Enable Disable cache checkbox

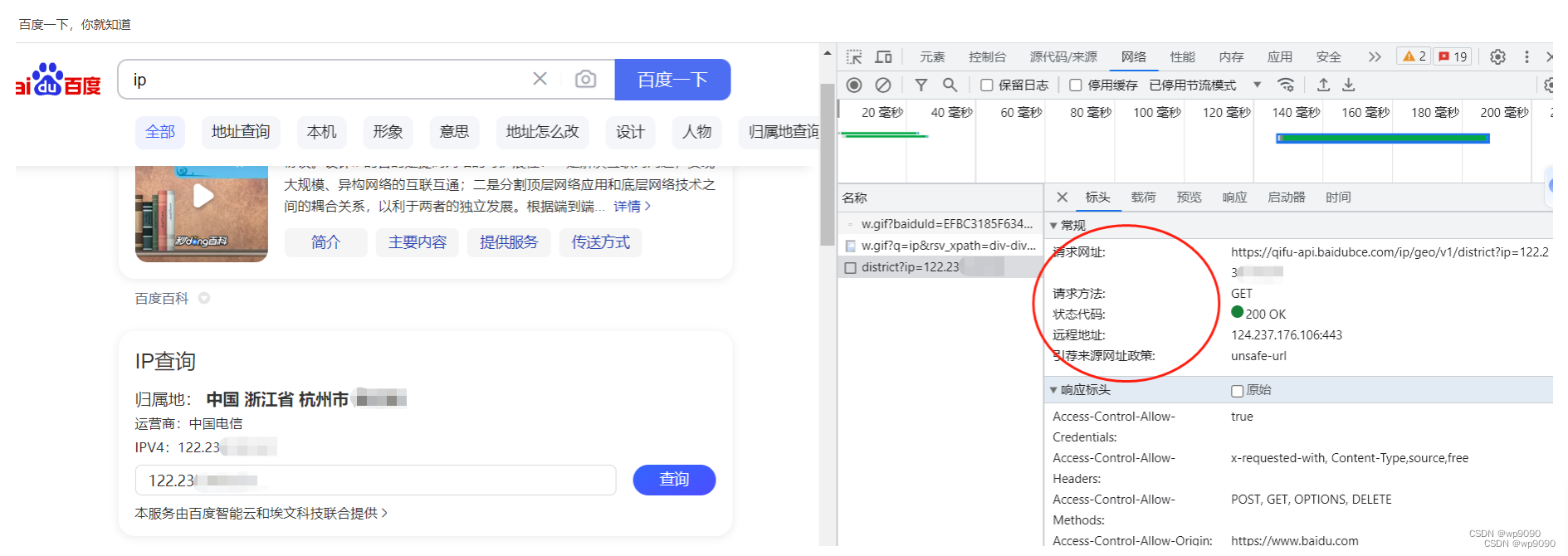pyautogui.click(x=1076, y=85)
